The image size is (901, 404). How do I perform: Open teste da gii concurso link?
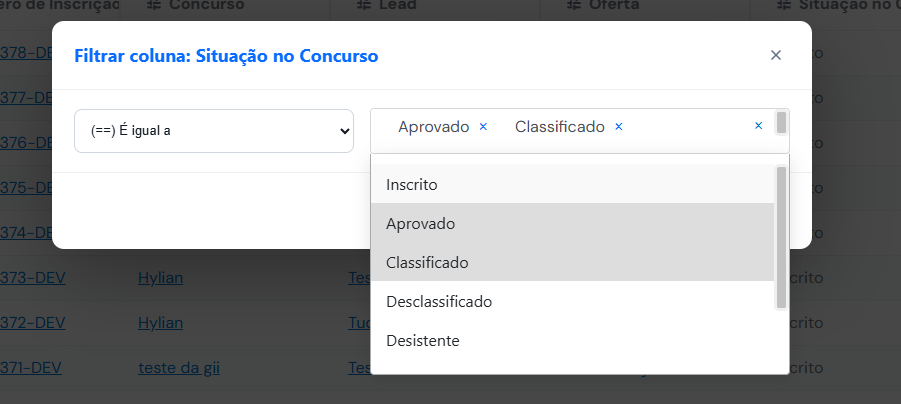179,368
